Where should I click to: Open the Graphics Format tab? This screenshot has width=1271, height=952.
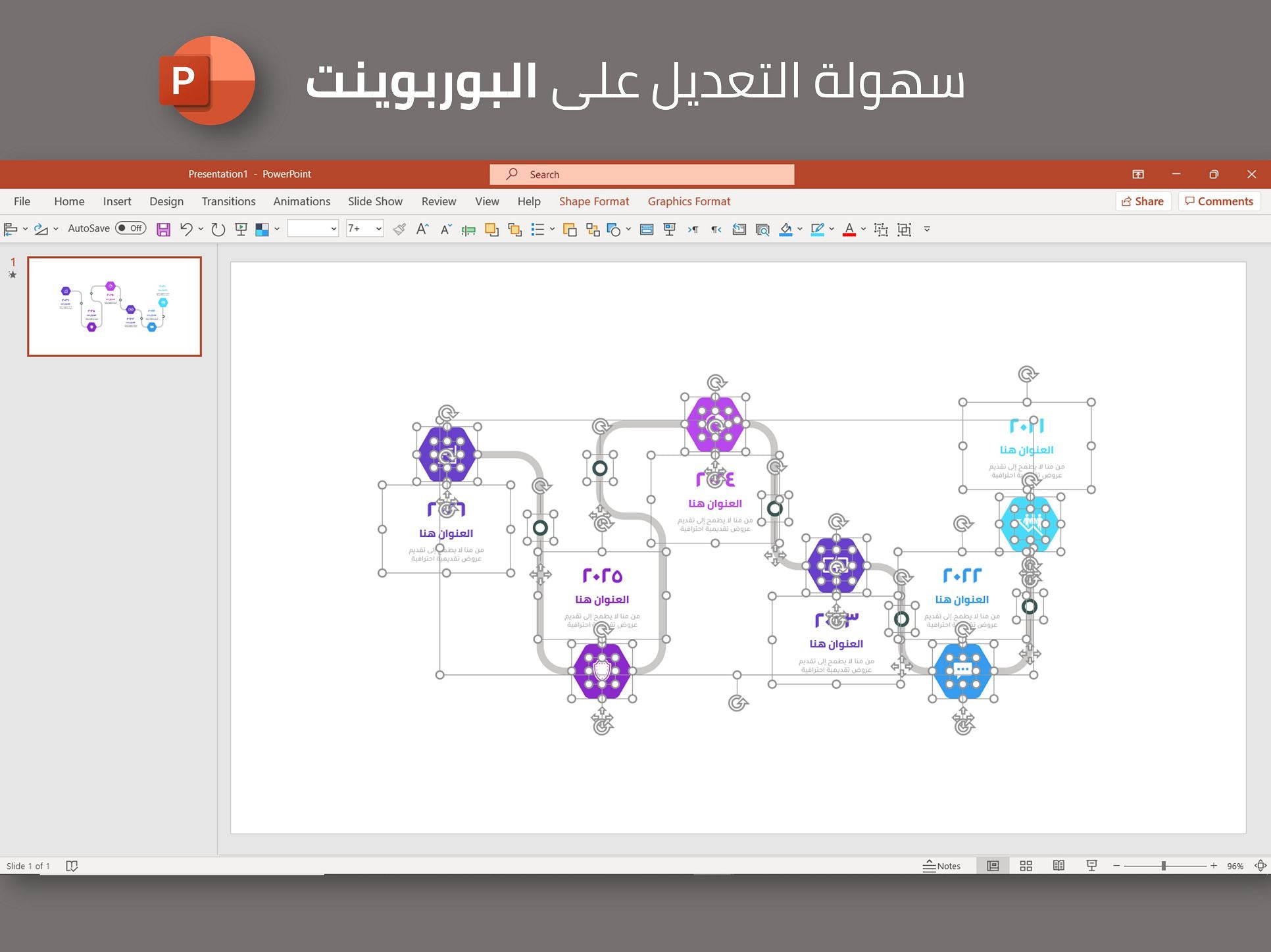(x=689, y=201)
